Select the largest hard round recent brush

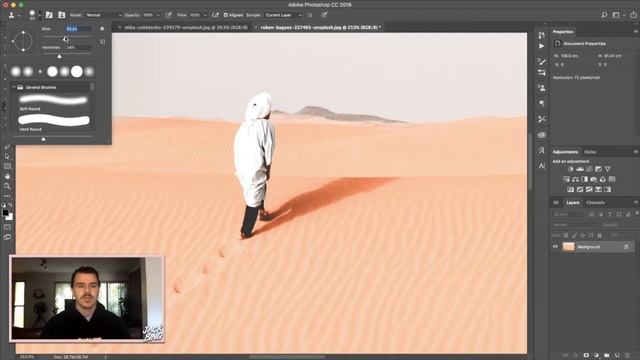click(77, 72)
